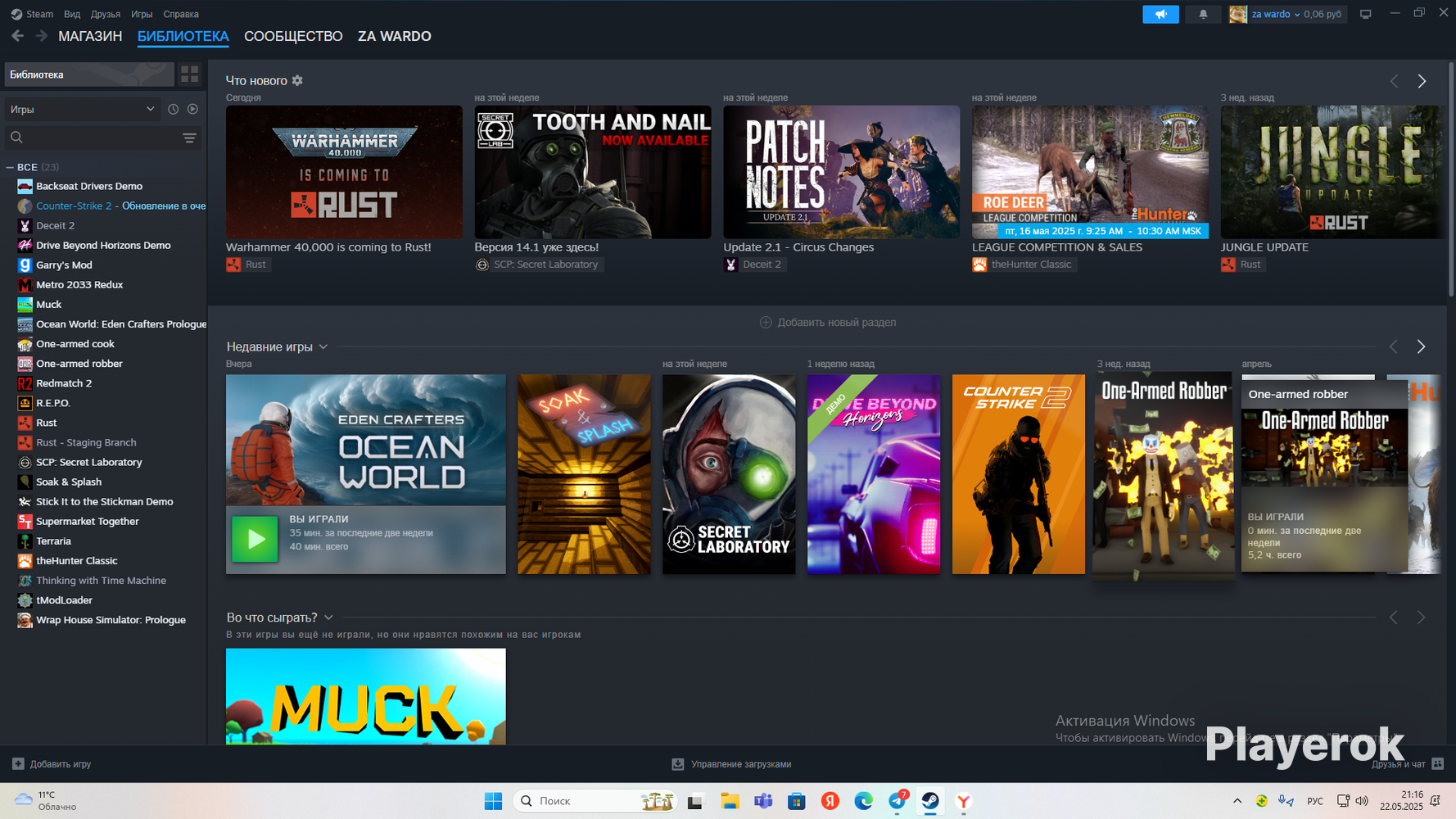This screenshot has width=1456, height=819.
Task: Open the Справка menu
Action: click(181, 14)
